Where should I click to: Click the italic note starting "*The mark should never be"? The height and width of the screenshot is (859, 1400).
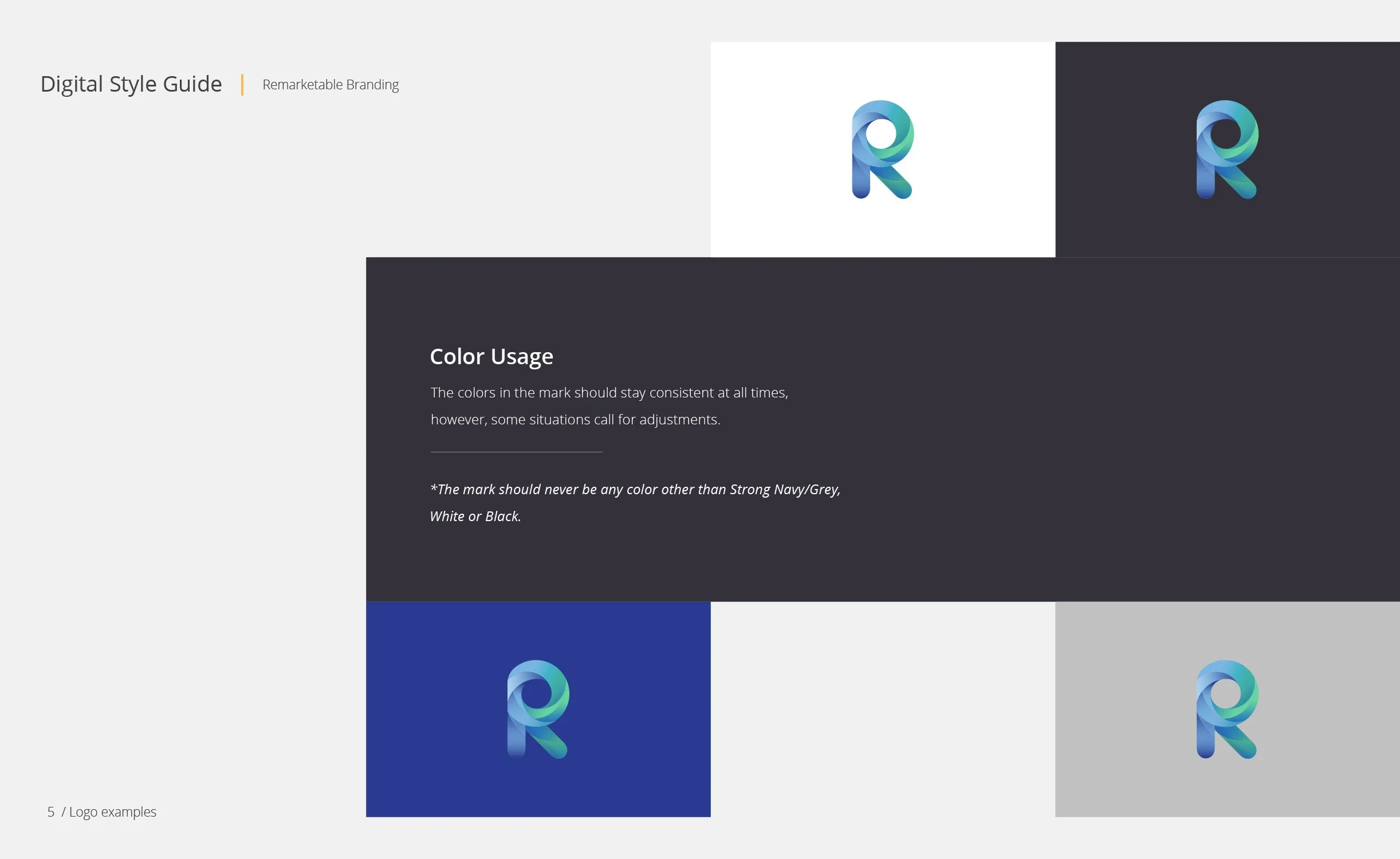[x=635, y=490]
